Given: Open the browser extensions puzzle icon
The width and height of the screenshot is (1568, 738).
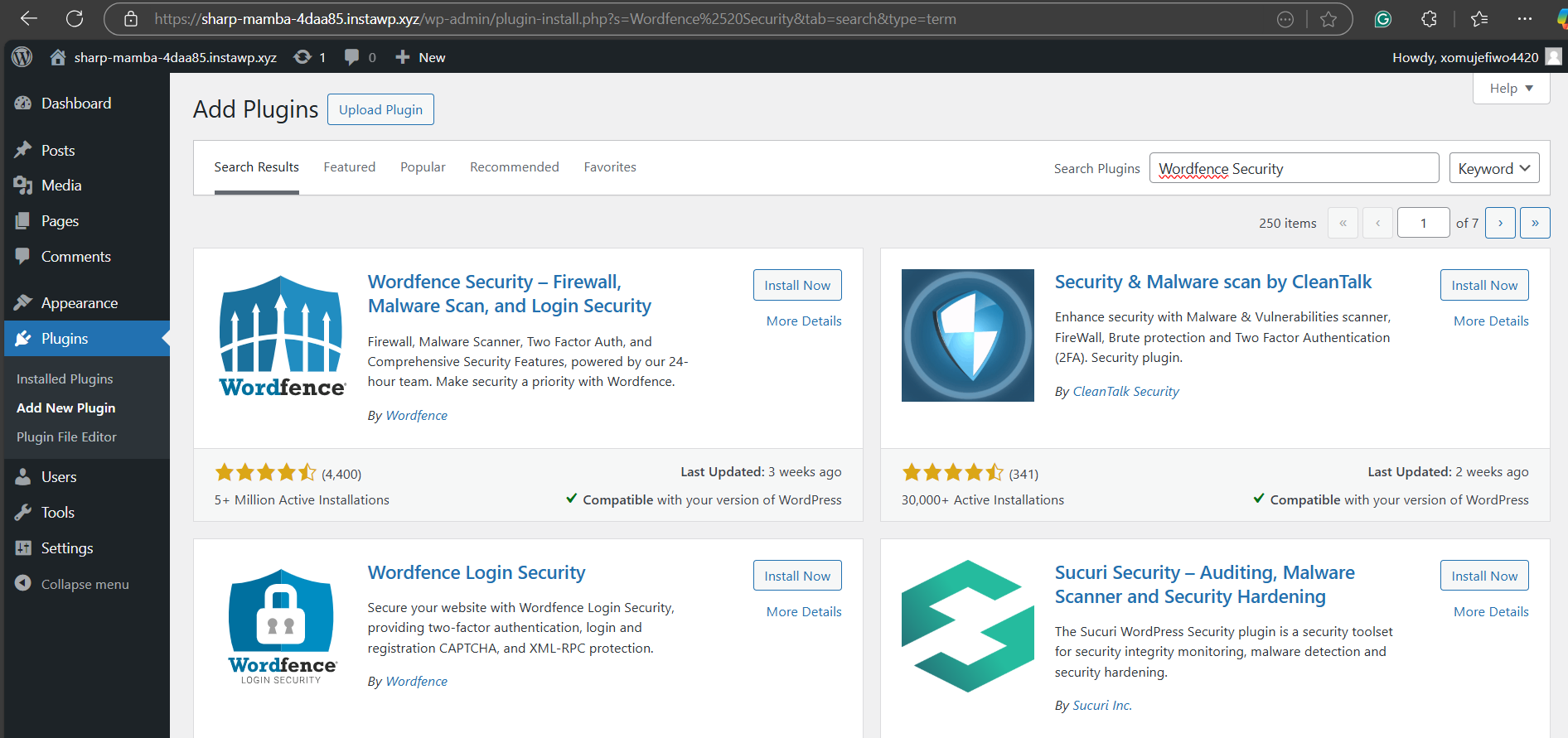Looking at the screenshot, I should (x=1429, y=19).
